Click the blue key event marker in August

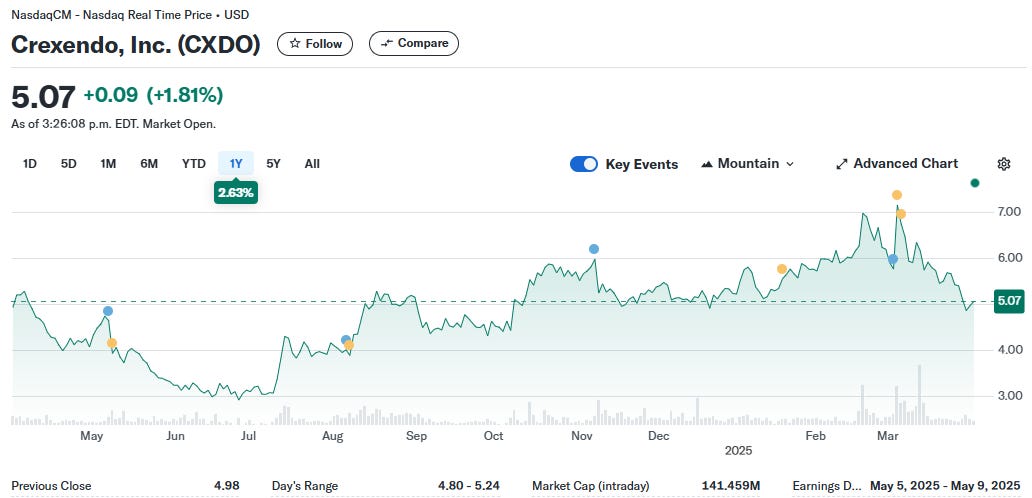[346, 340]
